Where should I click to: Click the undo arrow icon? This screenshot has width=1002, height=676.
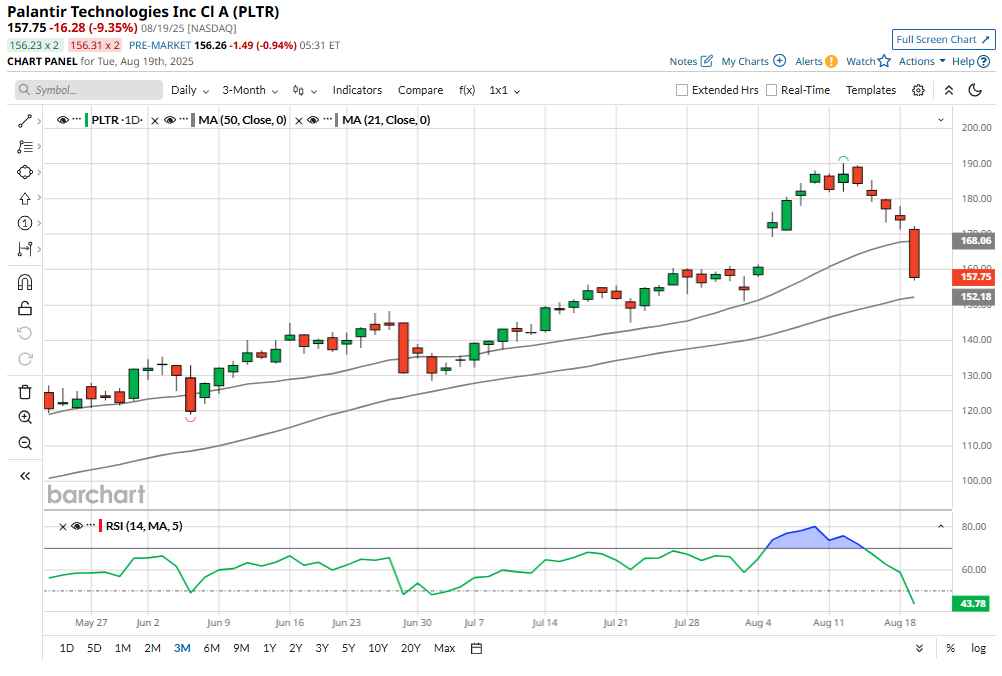tap(25, 333)
